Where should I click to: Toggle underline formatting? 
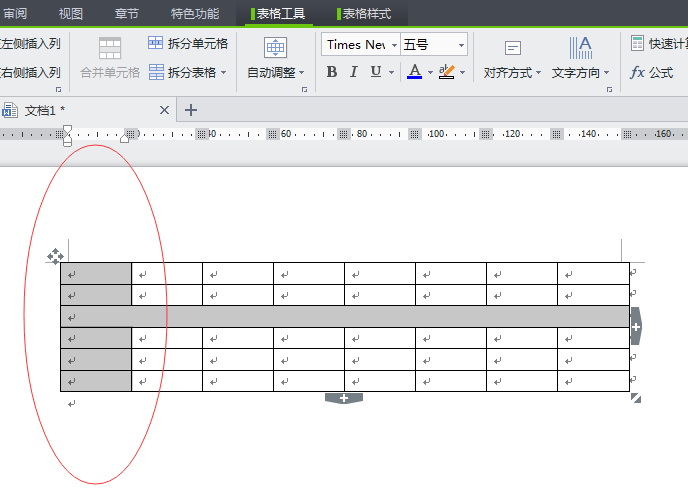(376, 71)
